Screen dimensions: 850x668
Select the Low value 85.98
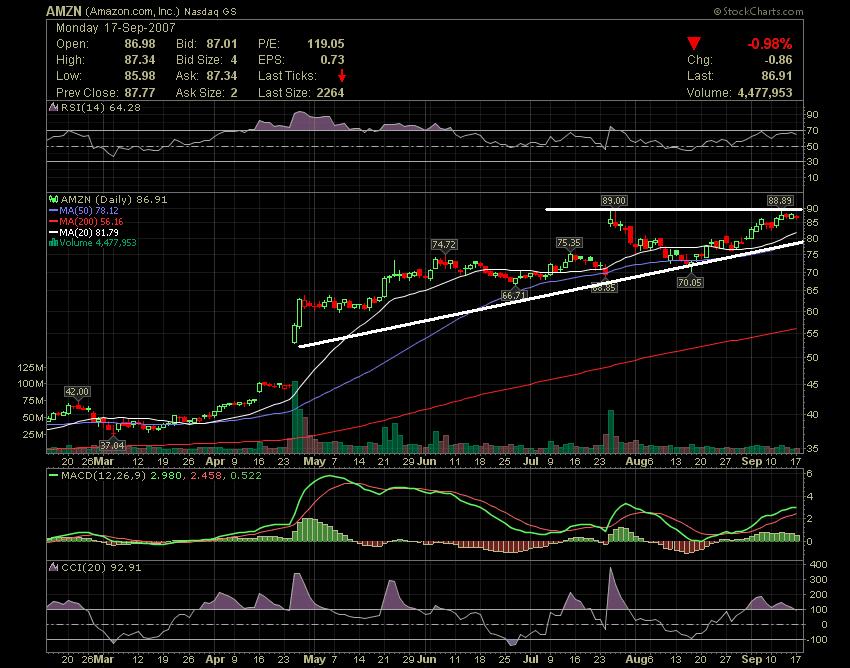point(140,75)
